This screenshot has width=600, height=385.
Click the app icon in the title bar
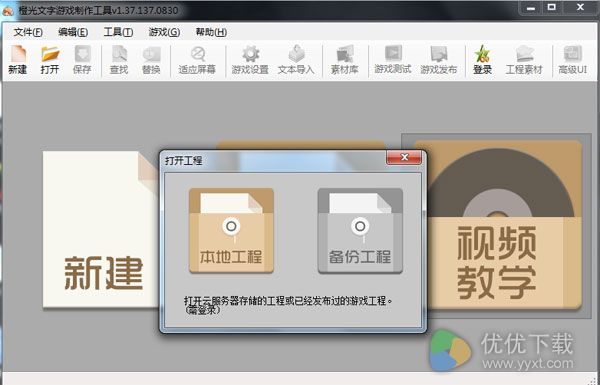[x=8, y=11]
